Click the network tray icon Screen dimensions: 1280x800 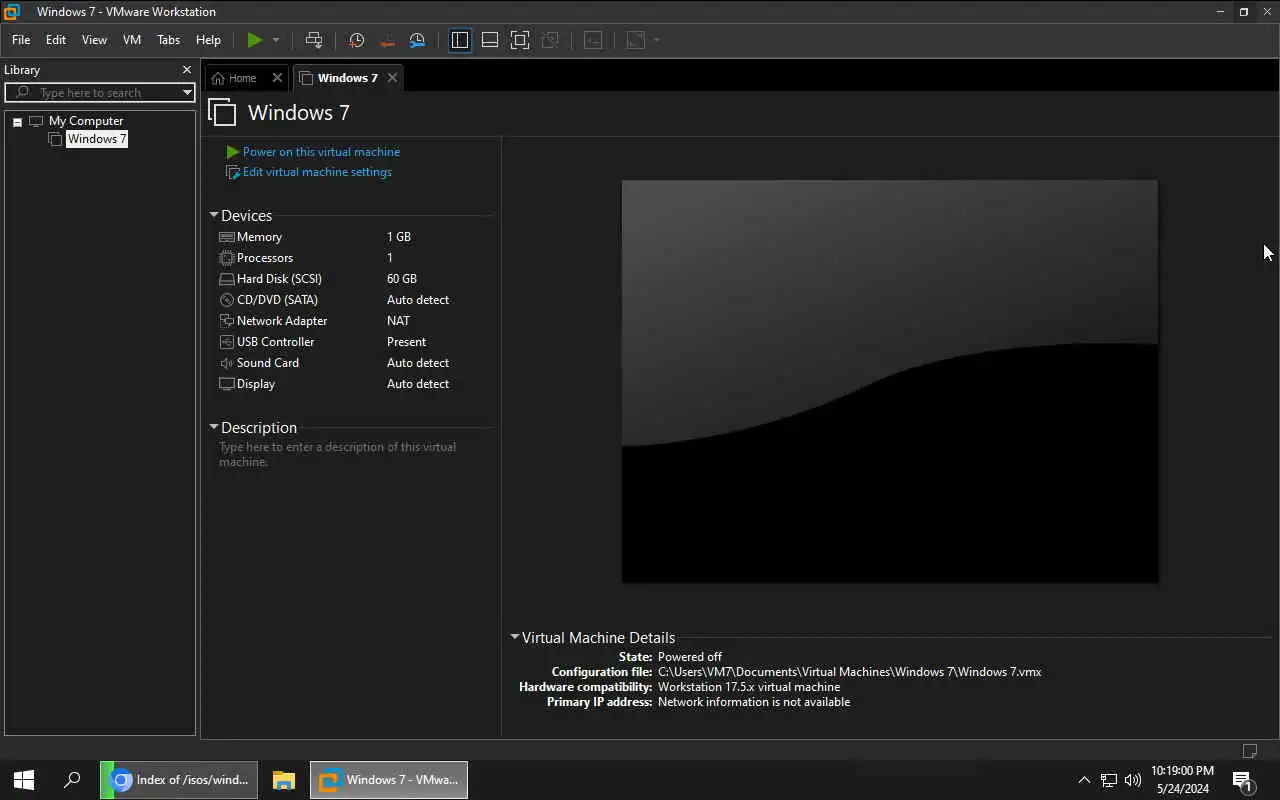[x=1109, y=780]
